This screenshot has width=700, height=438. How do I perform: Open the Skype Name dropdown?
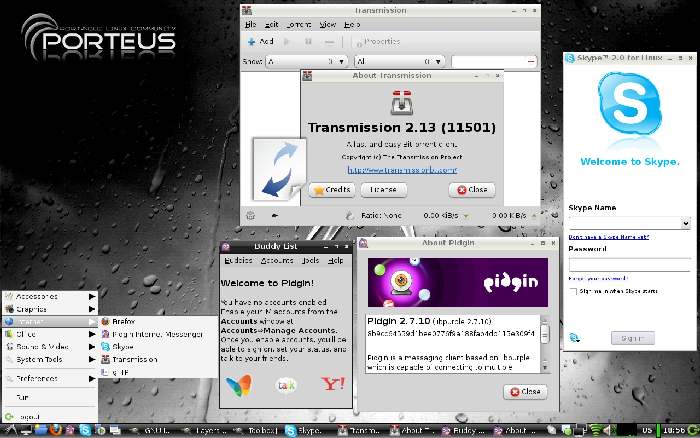(x=685, y=223)
